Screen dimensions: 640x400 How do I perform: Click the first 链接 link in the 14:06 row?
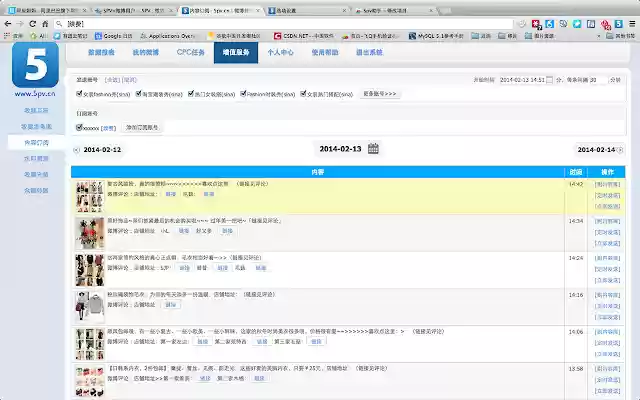tap(202, 342)
